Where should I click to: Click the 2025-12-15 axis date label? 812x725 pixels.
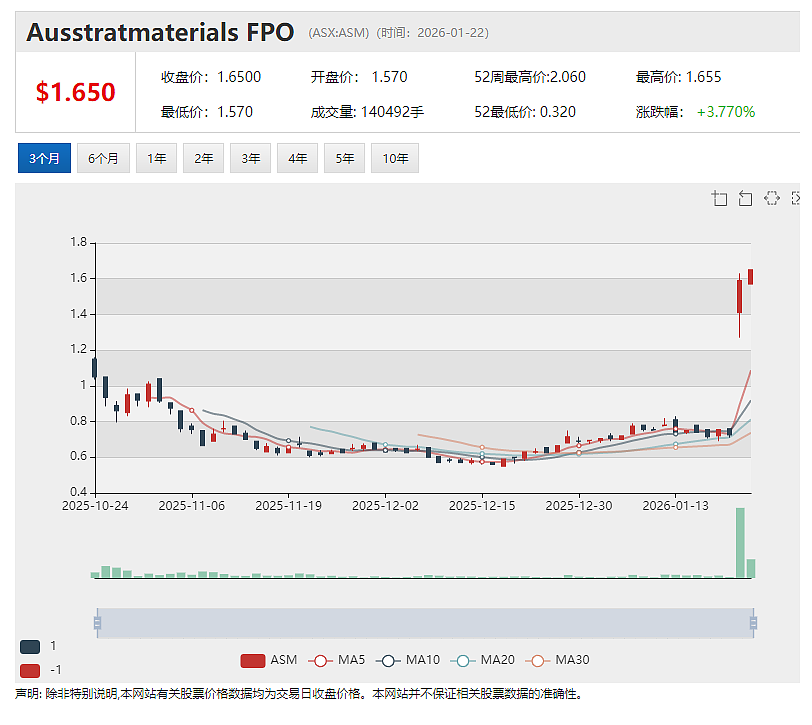point(482,506)
